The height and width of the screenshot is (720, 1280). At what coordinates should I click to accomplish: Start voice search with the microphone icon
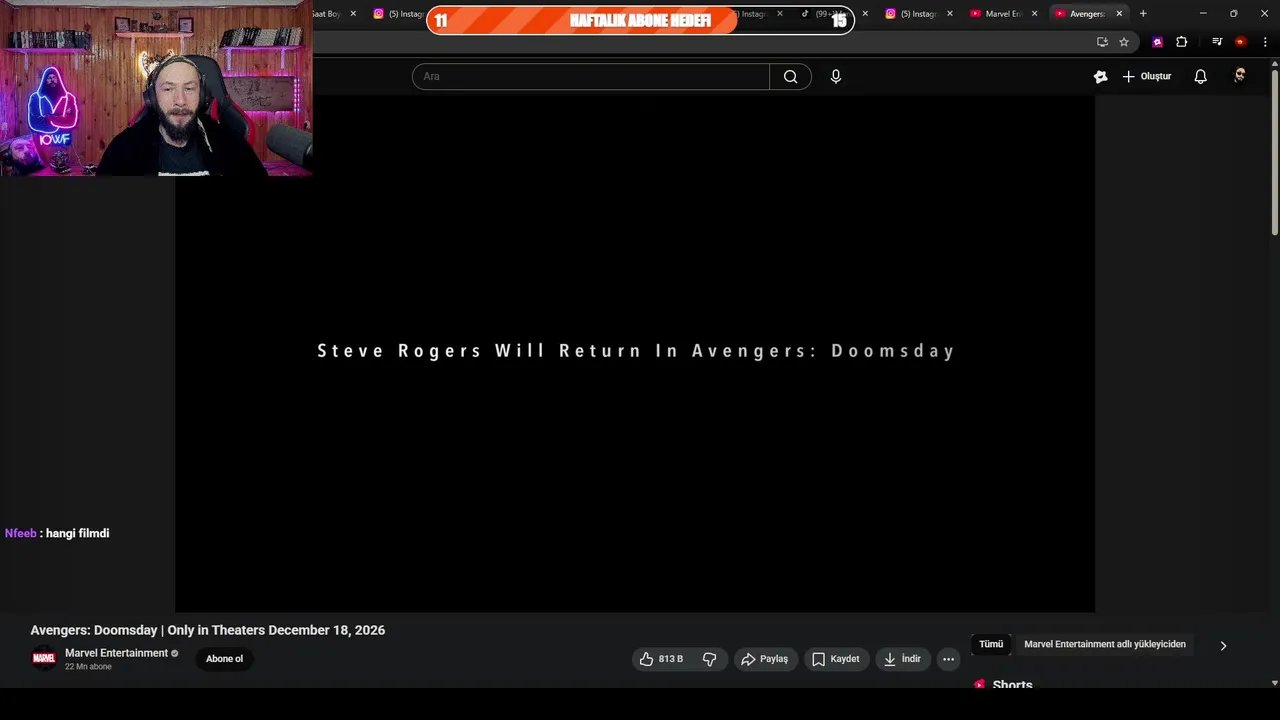pyautogui.click(x=836, y=77)
